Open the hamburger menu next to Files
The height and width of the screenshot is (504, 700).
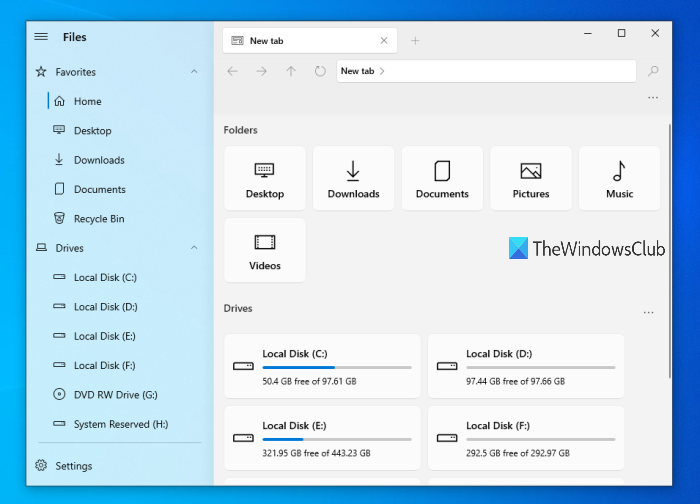pos(41,37)
